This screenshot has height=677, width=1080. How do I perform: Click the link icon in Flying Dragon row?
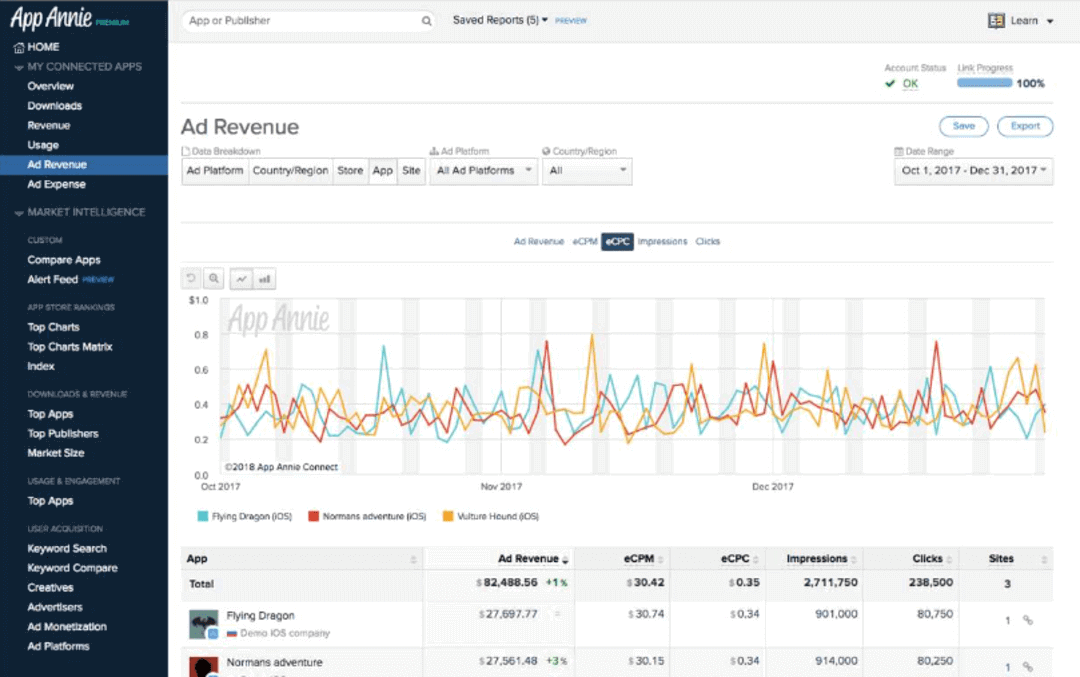(1027, 620)
